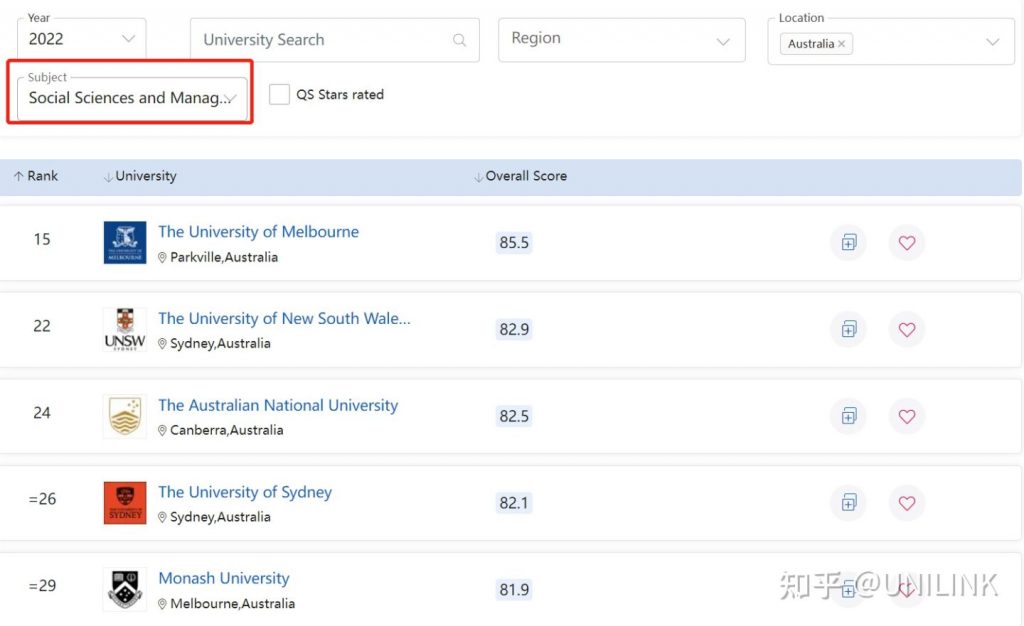Click the Parkville,Australia location text
This screenshot has width=1024, height=626.
coord(224,257)
